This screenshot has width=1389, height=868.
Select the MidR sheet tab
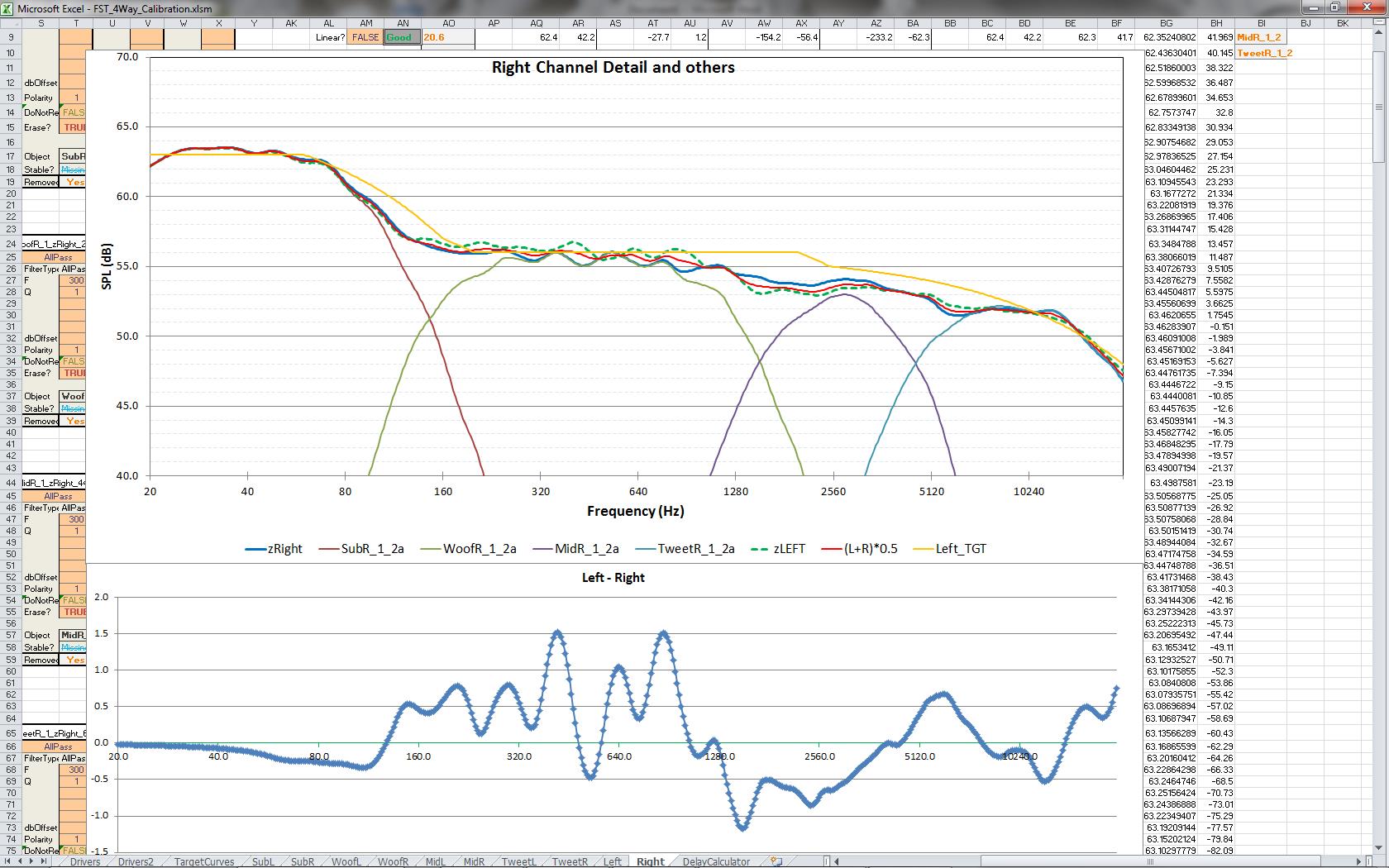473,861
